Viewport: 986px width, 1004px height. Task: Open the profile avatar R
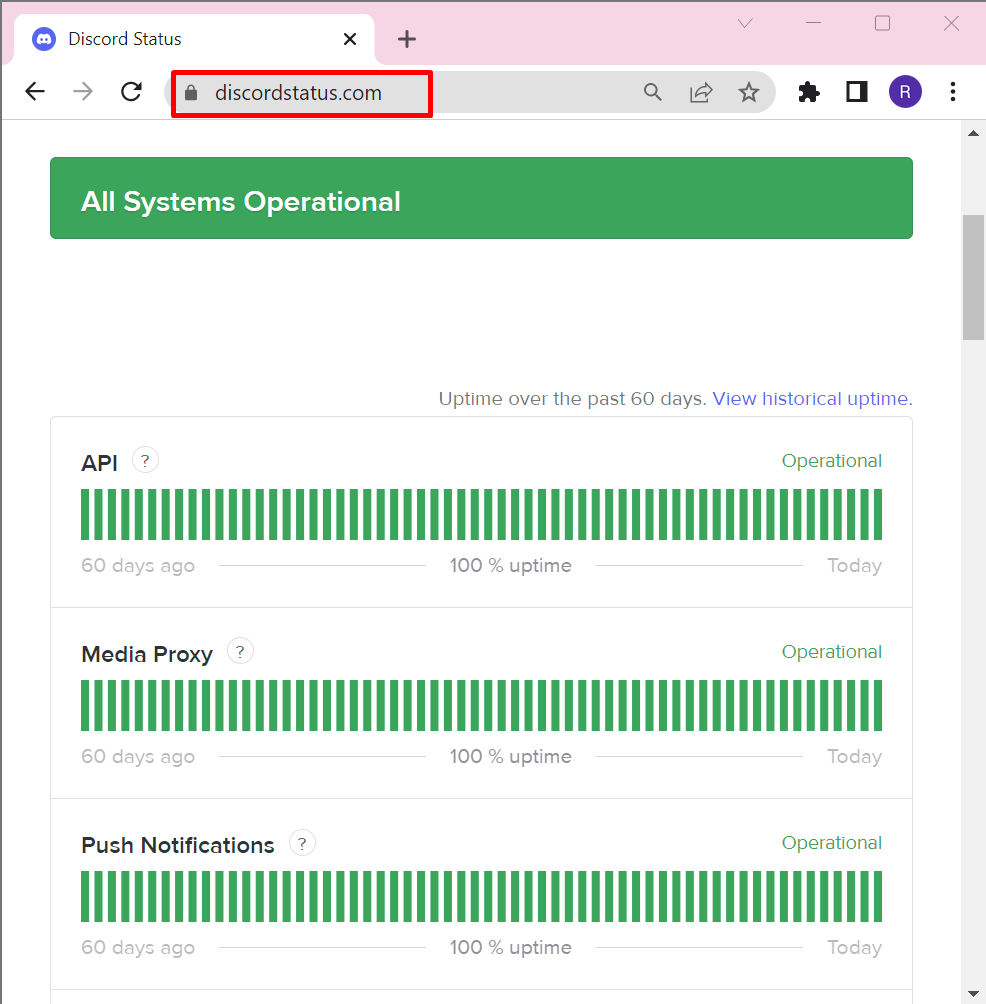point(905,92)
